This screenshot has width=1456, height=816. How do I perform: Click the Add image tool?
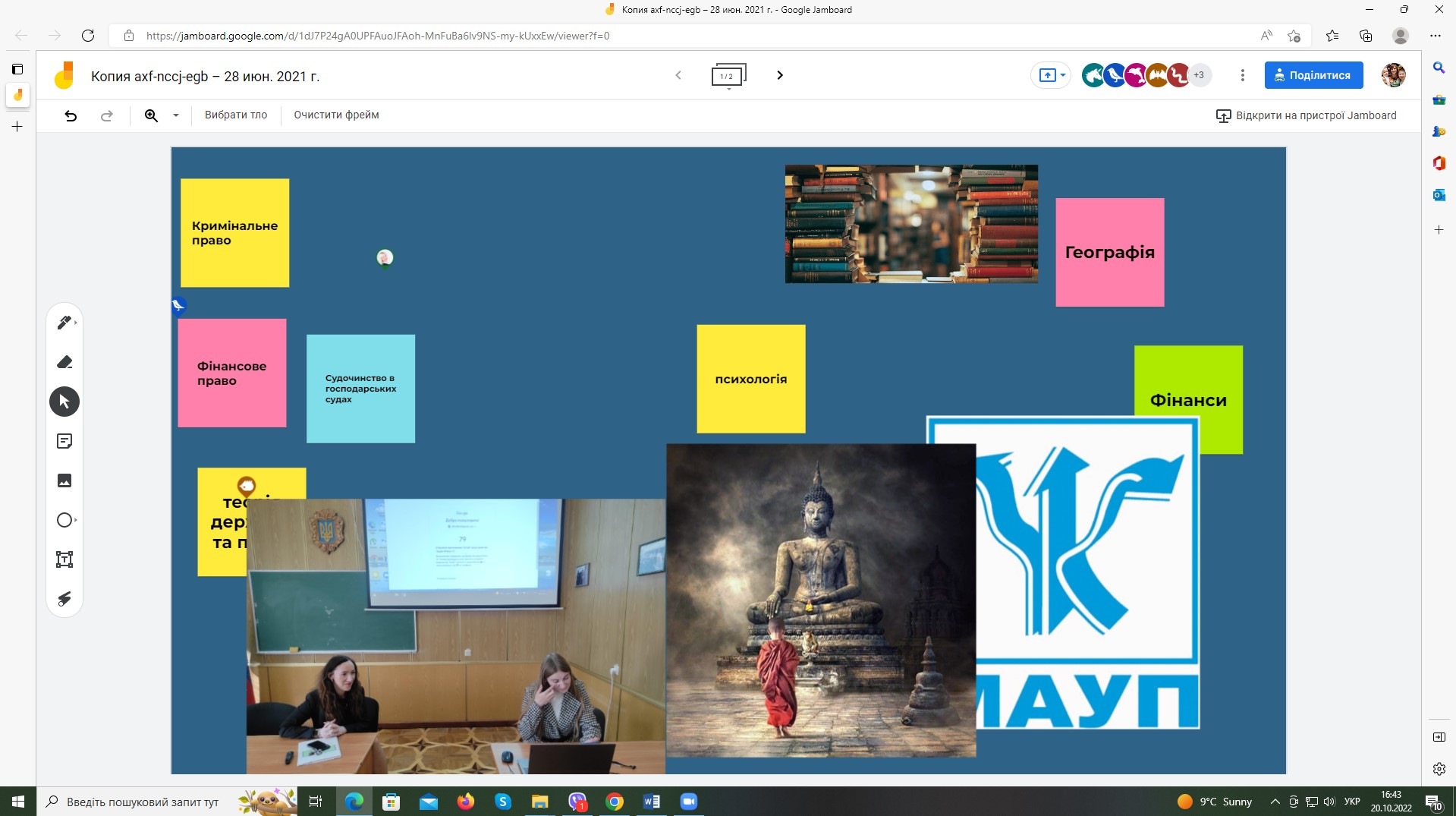pos(64,480)
